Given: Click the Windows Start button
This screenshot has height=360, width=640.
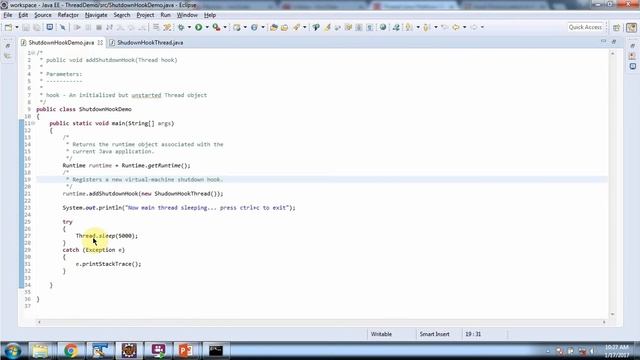Looking at the screenshot, I should [x=13, y=351].
